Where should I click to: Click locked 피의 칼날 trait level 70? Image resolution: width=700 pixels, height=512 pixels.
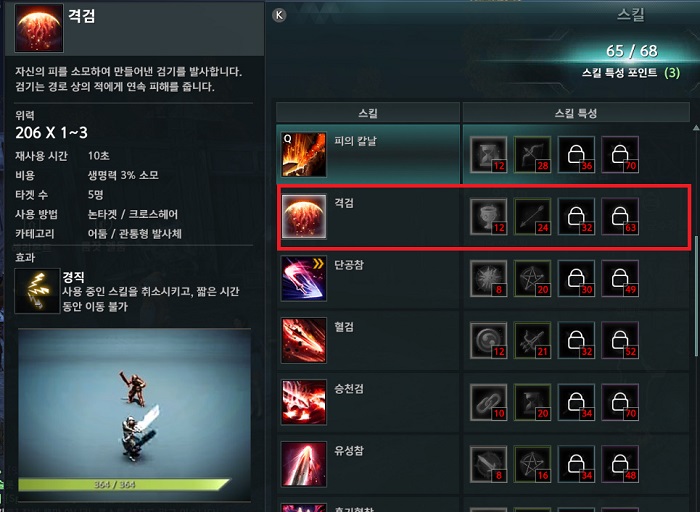[x=620, y=154]
